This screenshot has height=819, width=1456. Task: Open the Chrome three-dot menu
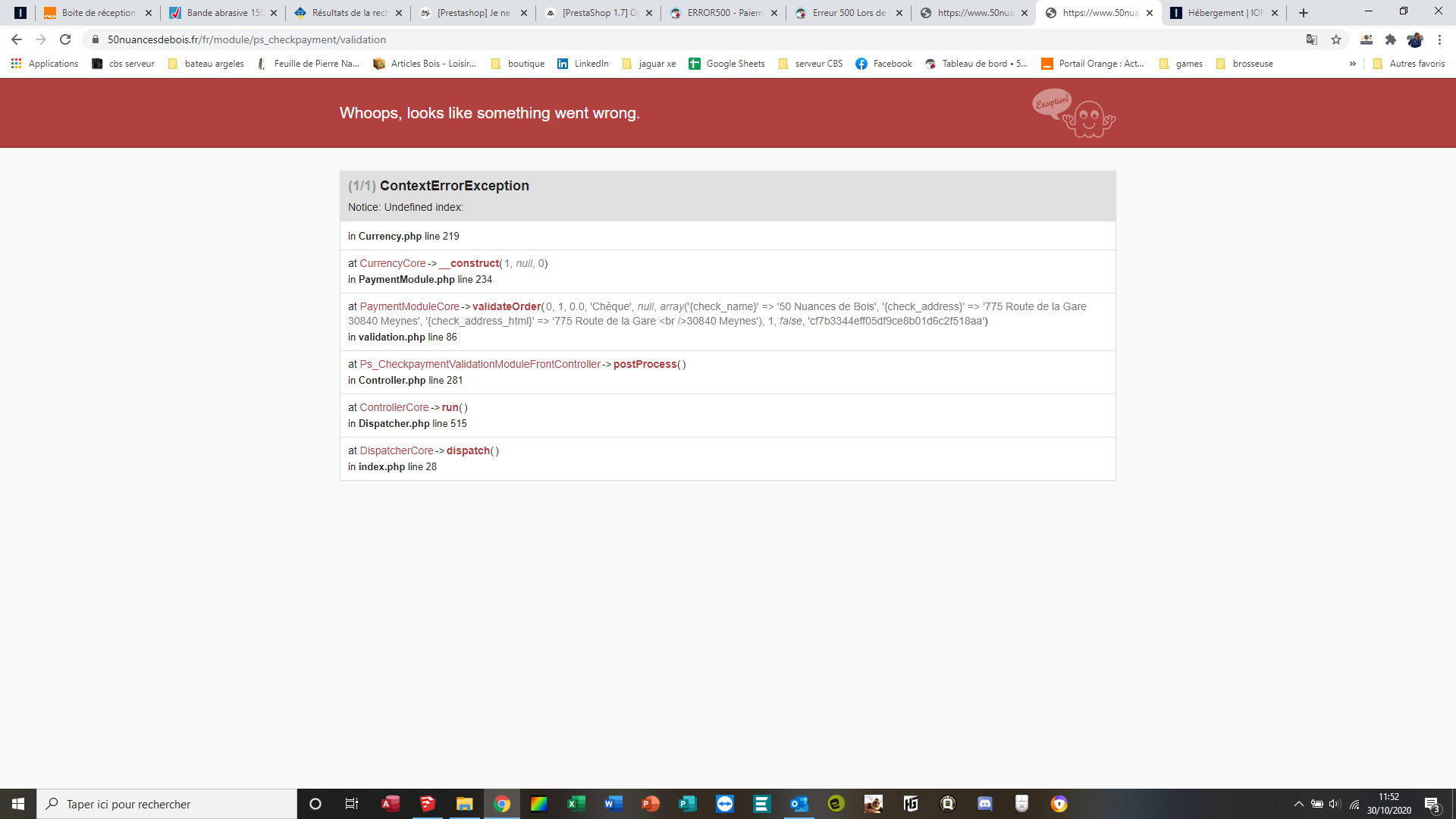pyautogui.click(x=1439, y=39)
